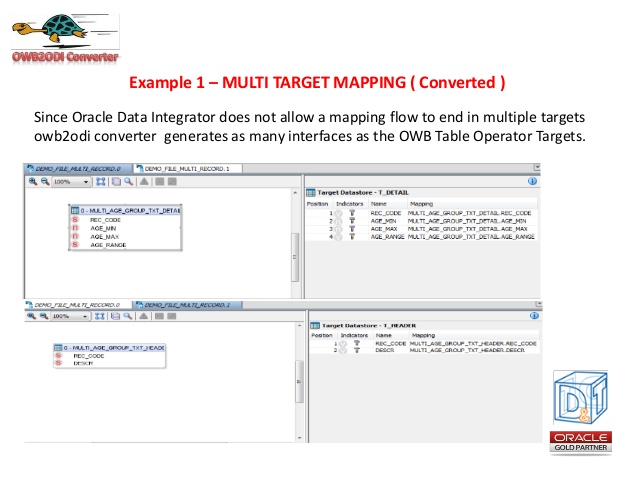Click execution indicator icon for T_DETAIL REC_CODE row
Image resolution: width=638 pixels, height=479 pixels.
click(x=352, y=213)
